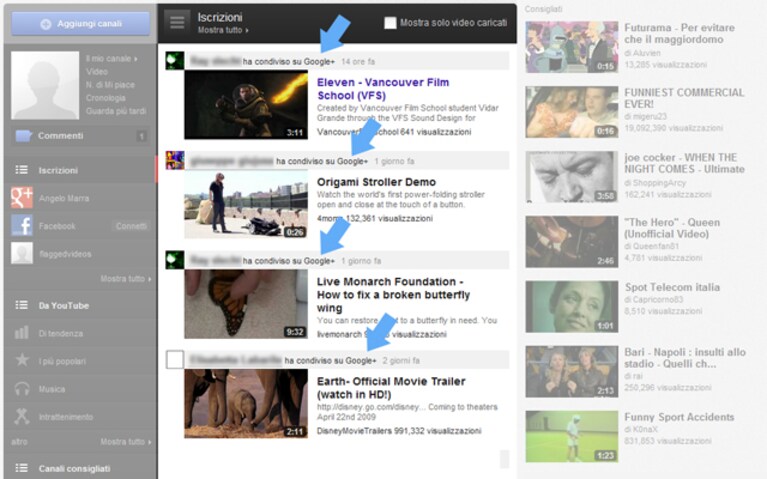Click the I più popolari star icon
Image resolution: width=767 pixels, height=479 pixels.
click(x=22, y=360)
